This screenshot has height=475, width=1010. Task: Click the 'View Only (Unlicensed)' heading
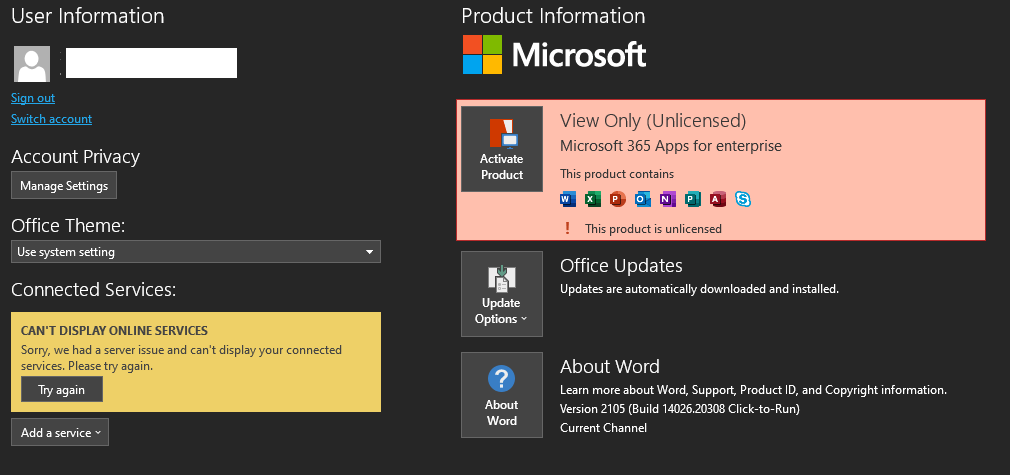653,121
